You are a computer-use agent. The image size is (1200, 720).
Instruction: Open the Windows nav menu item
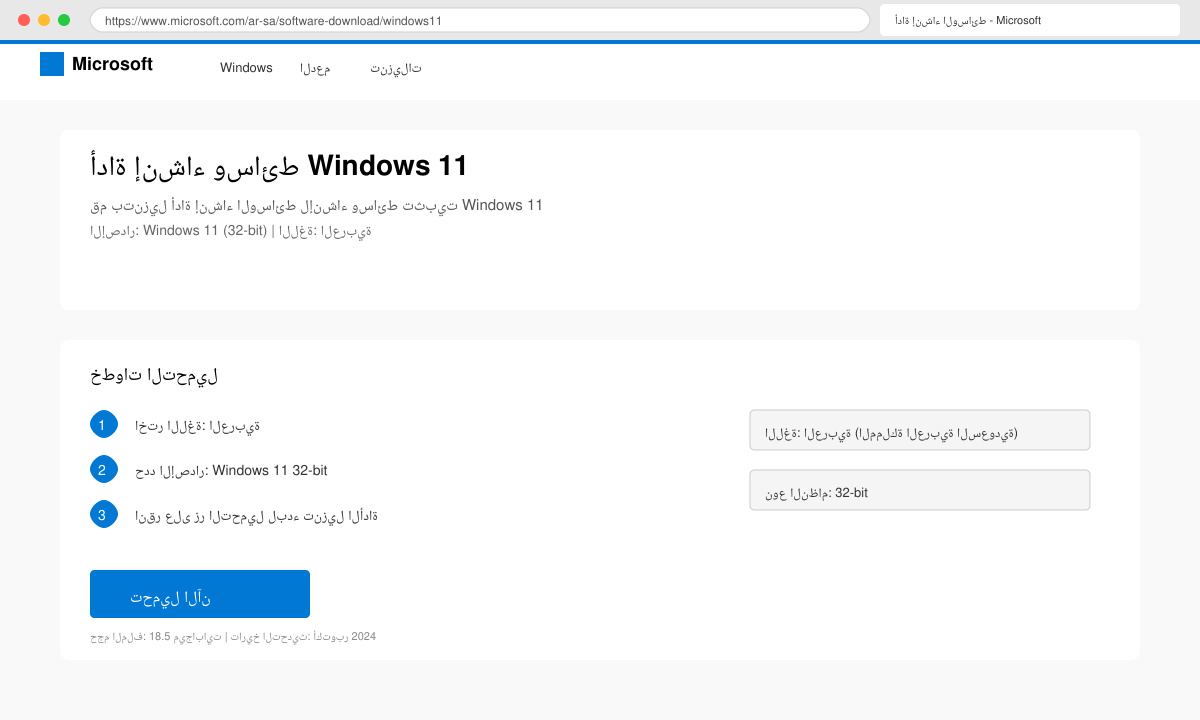(246, 68)
